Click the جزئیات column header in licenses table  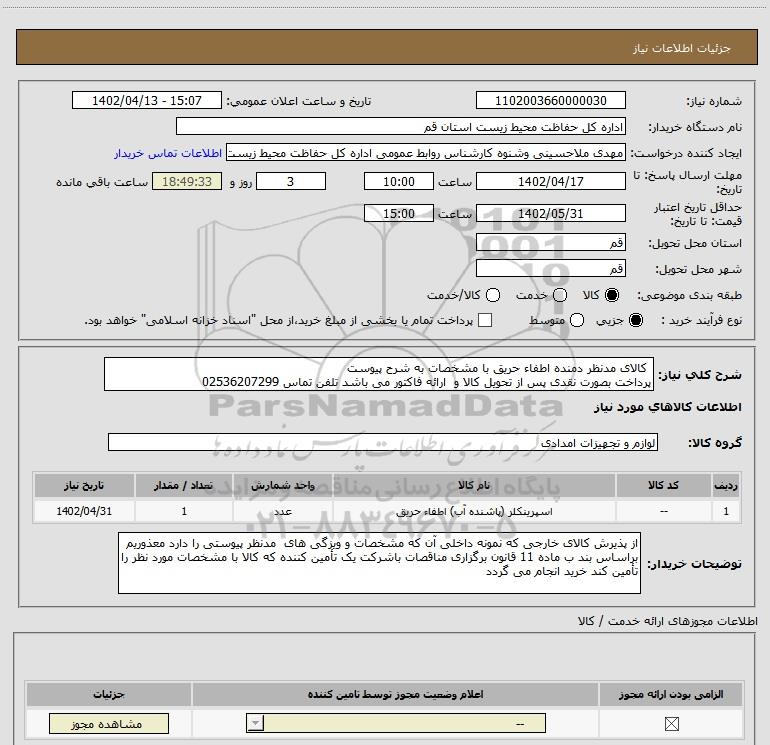click(109, 694)
